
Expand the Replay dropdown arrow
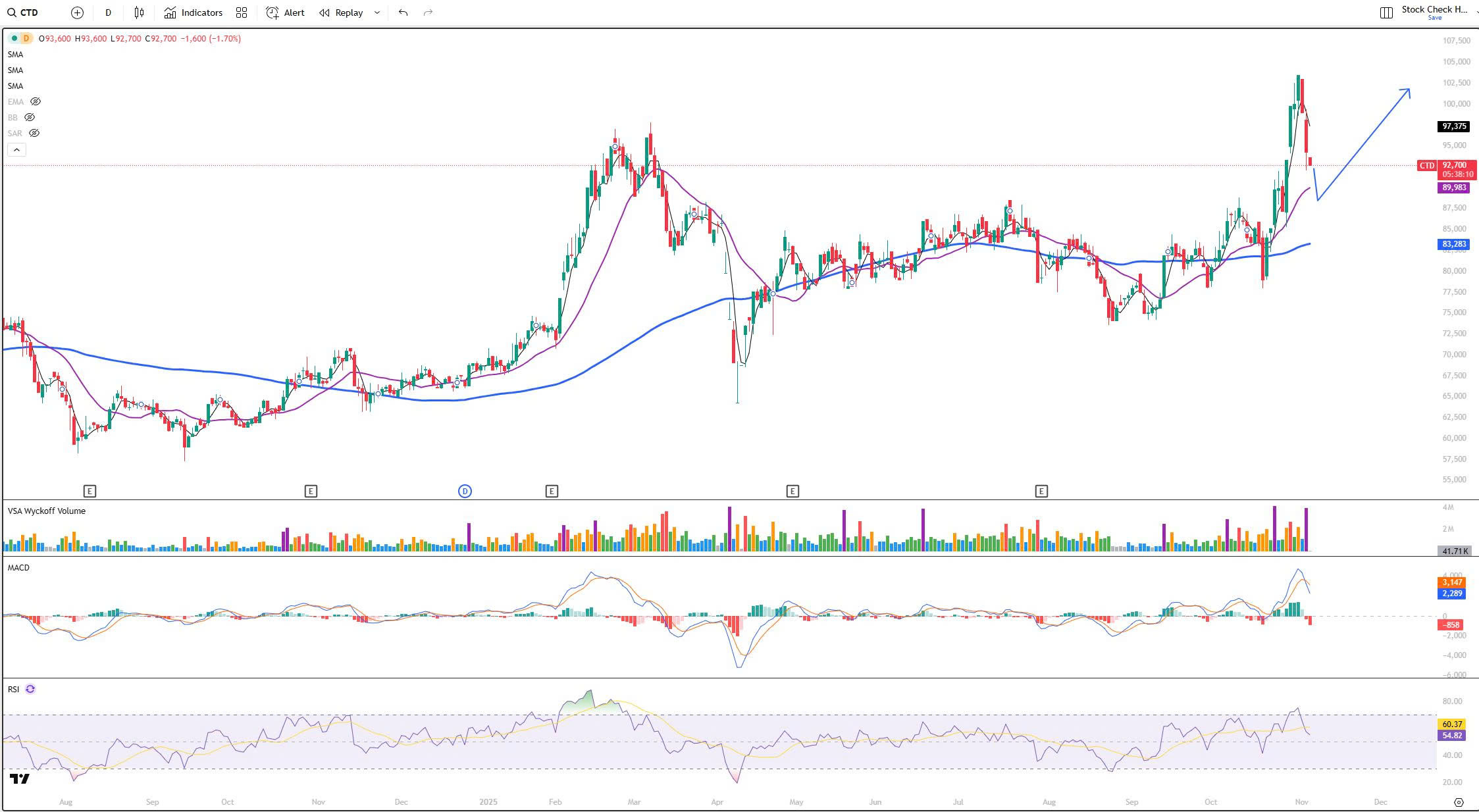(377, 13)
